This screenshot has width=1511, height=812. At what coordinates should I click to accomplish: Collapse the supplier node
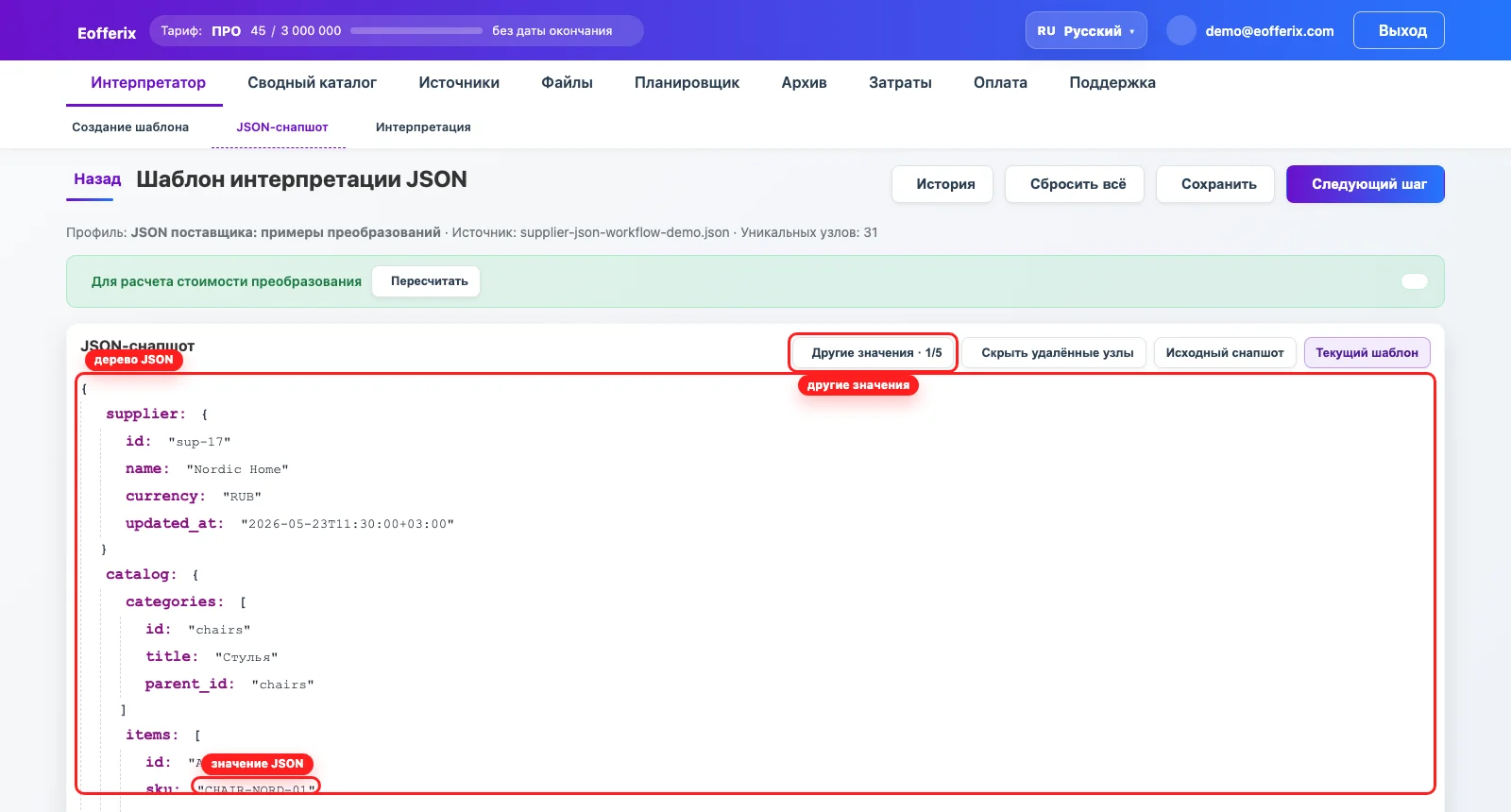[145, 414]
